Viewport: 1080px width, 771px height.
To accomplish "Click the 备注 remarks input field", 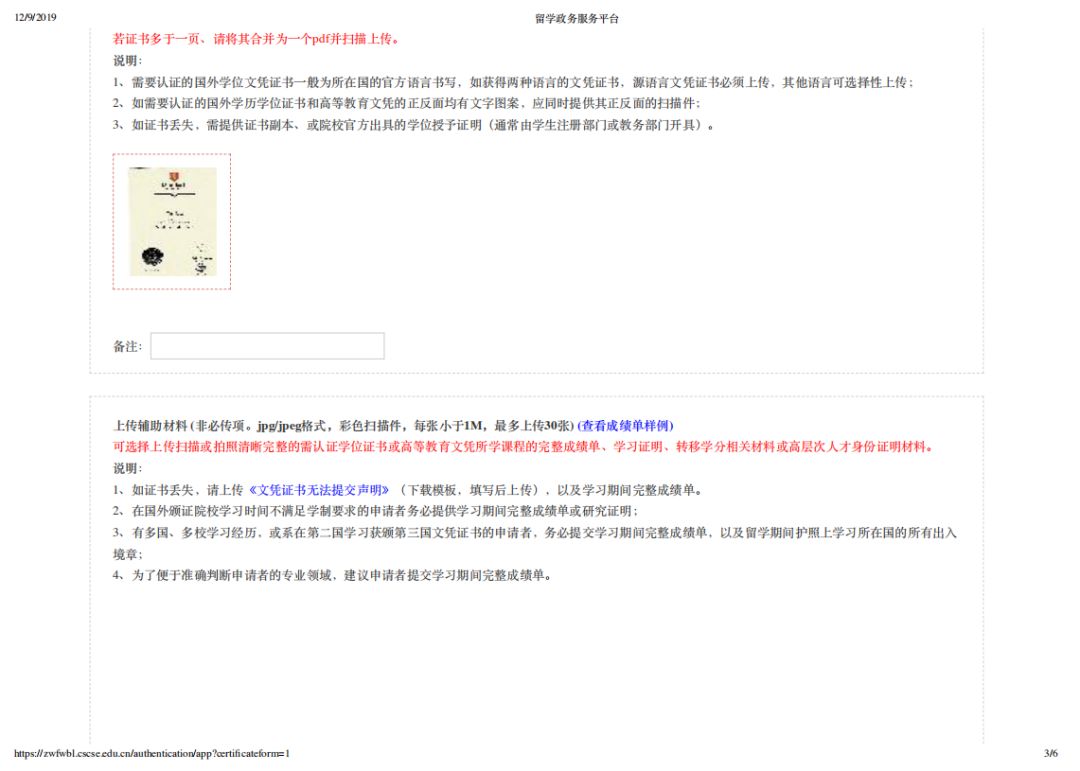I will pos(267,346).
